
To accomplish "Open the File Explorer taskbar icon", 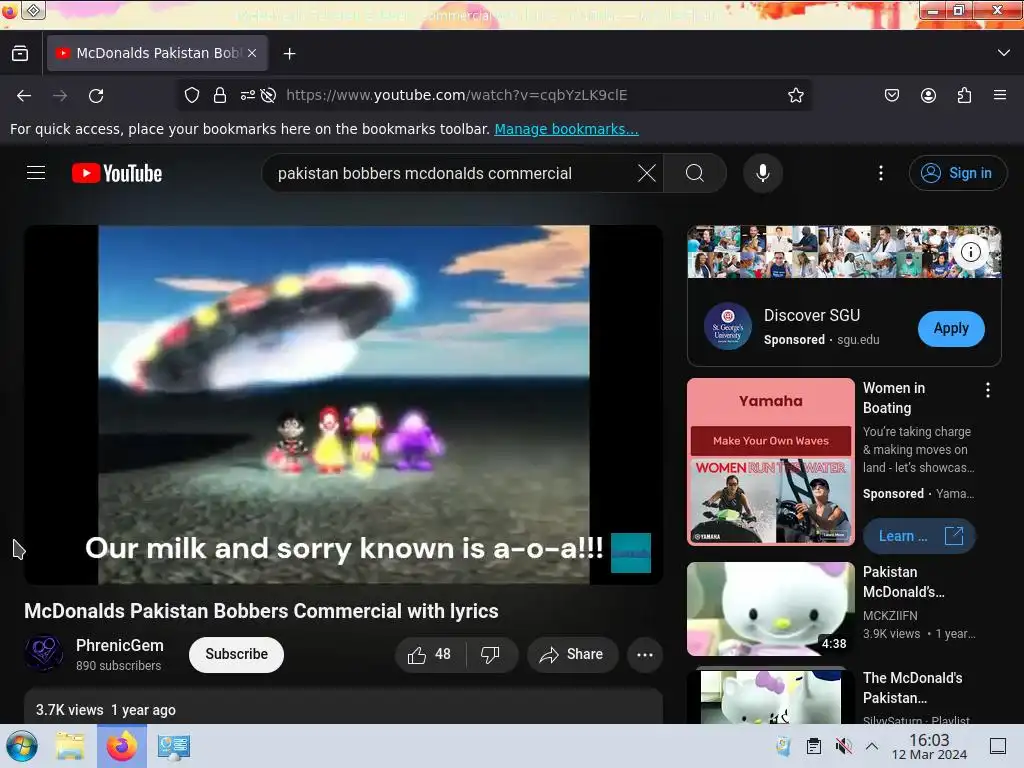I will (70, 746).
